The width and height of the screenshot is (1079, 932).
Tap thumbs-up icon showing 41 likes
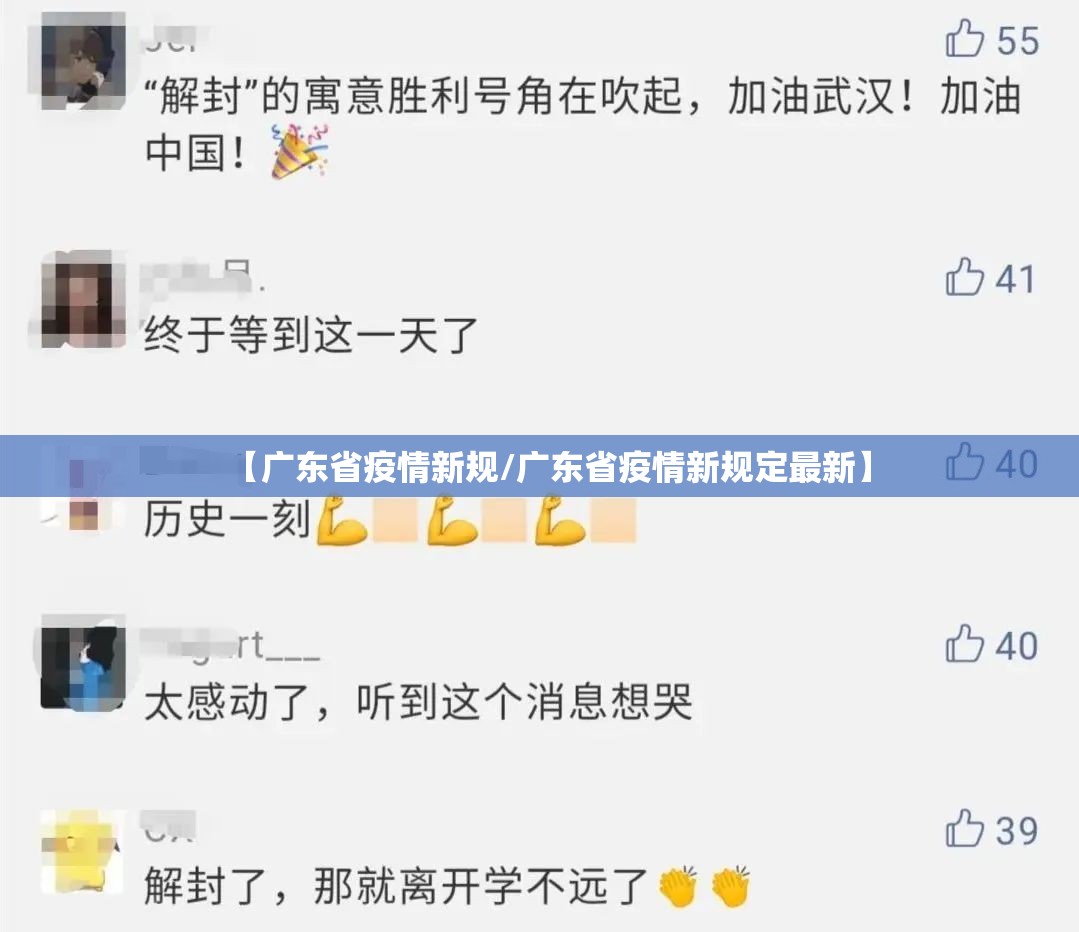[965, 277]
